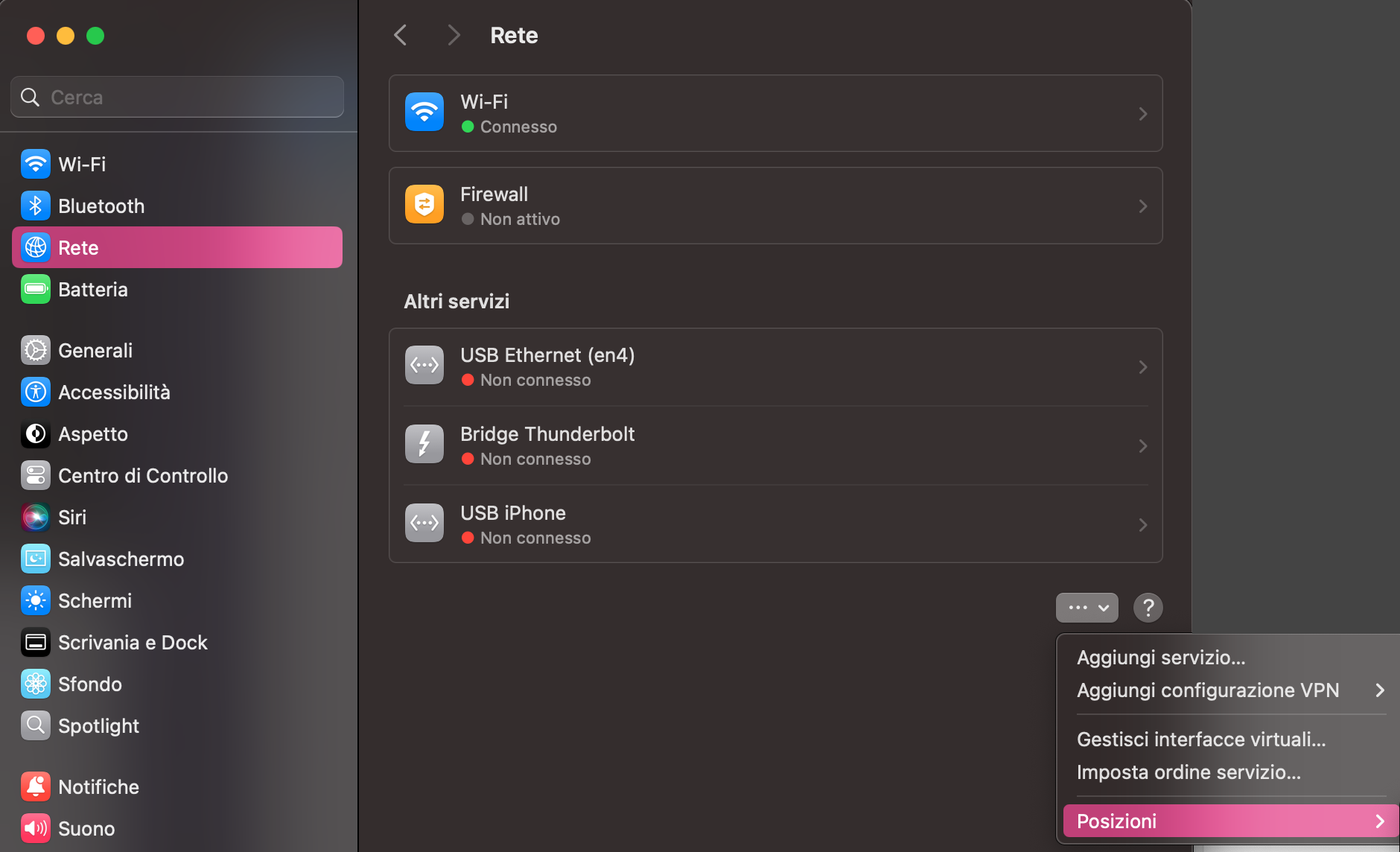Screen dimensions: 1400x852
Task: Expand Aggiungi configurazione VPN submenu
Action: tap(1206, 690)
